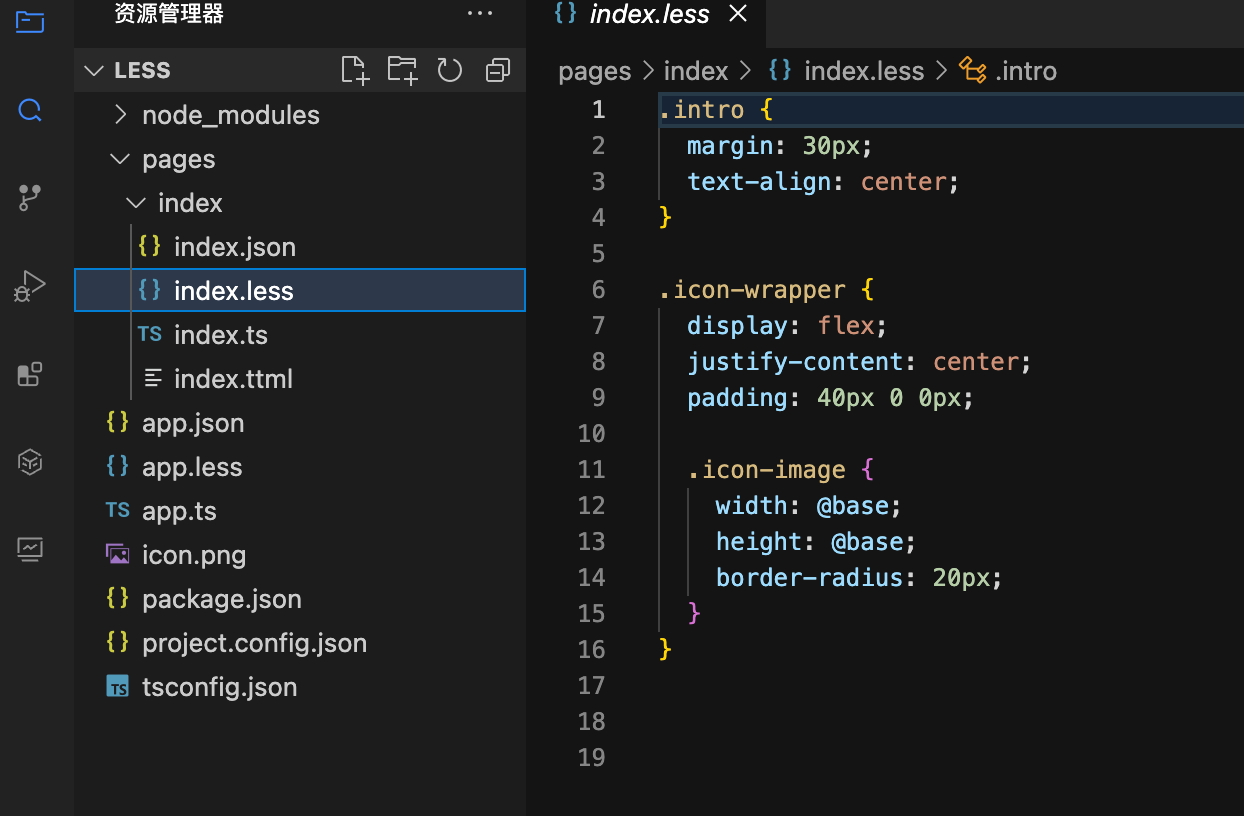This screenshot has height=816, width=1244.
Task: Open index.ts in the file tree
Action: (x=220, y=335)
